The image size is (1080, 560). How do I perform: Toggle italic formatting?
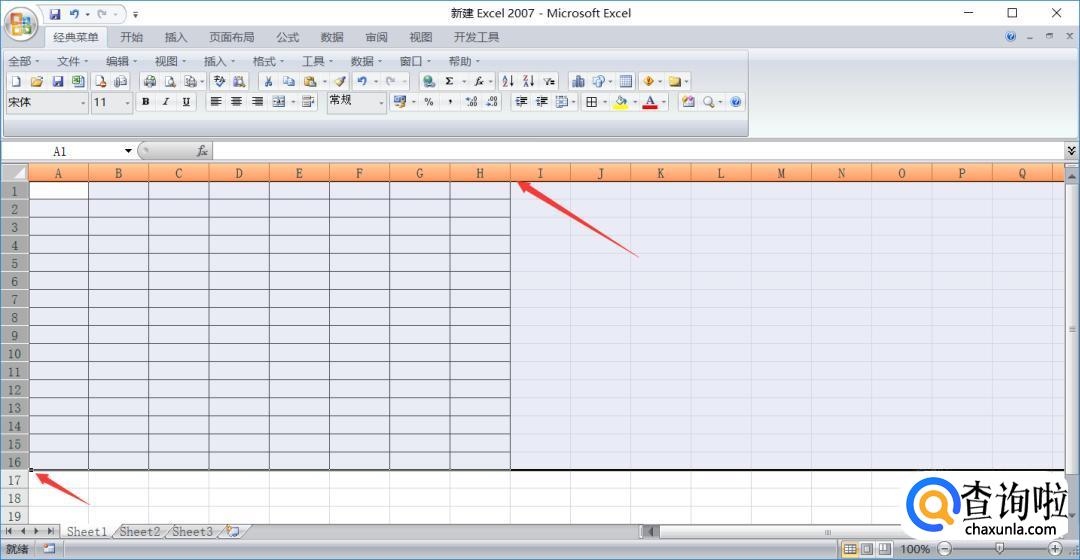coord(166,102)
